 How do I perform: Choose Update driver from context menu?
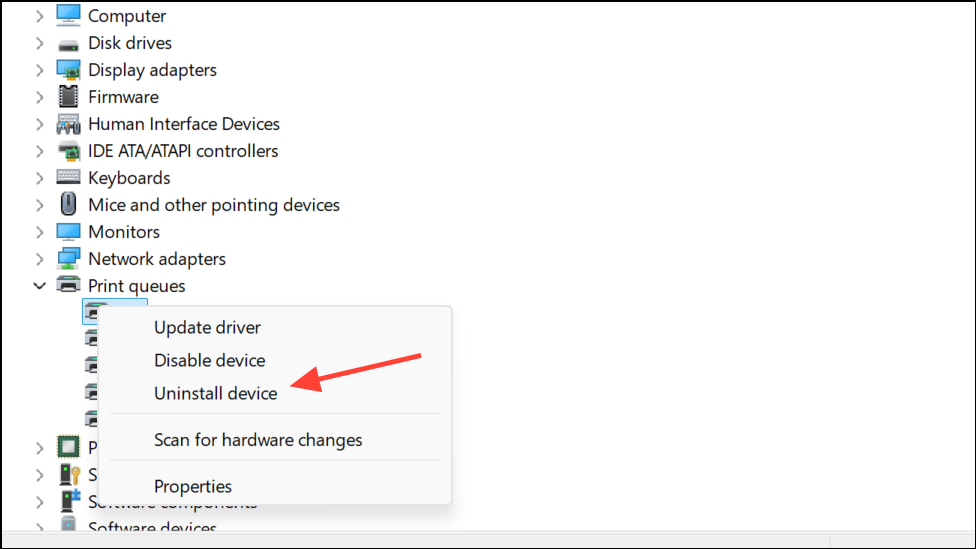pyautogui.click(x=207, y=327)
